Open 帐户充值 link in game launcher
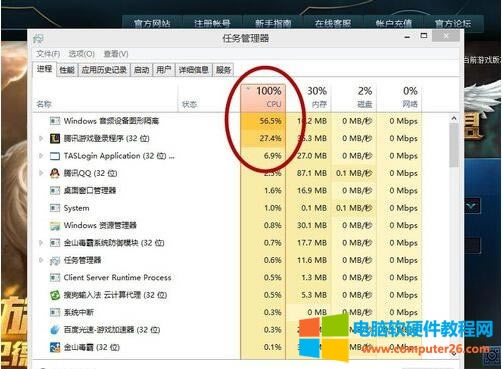Viewport: 503px width, 369px height. [393, 23]
